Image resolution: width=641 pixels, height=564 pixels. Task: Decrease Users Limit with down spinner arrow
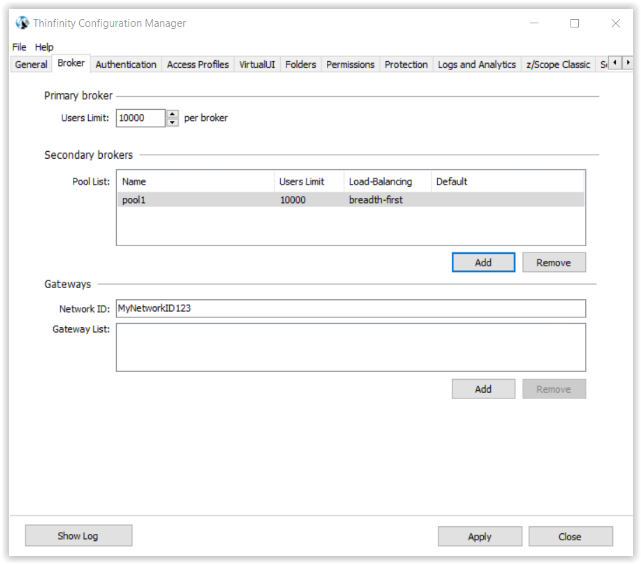click(x=173, y=123)
